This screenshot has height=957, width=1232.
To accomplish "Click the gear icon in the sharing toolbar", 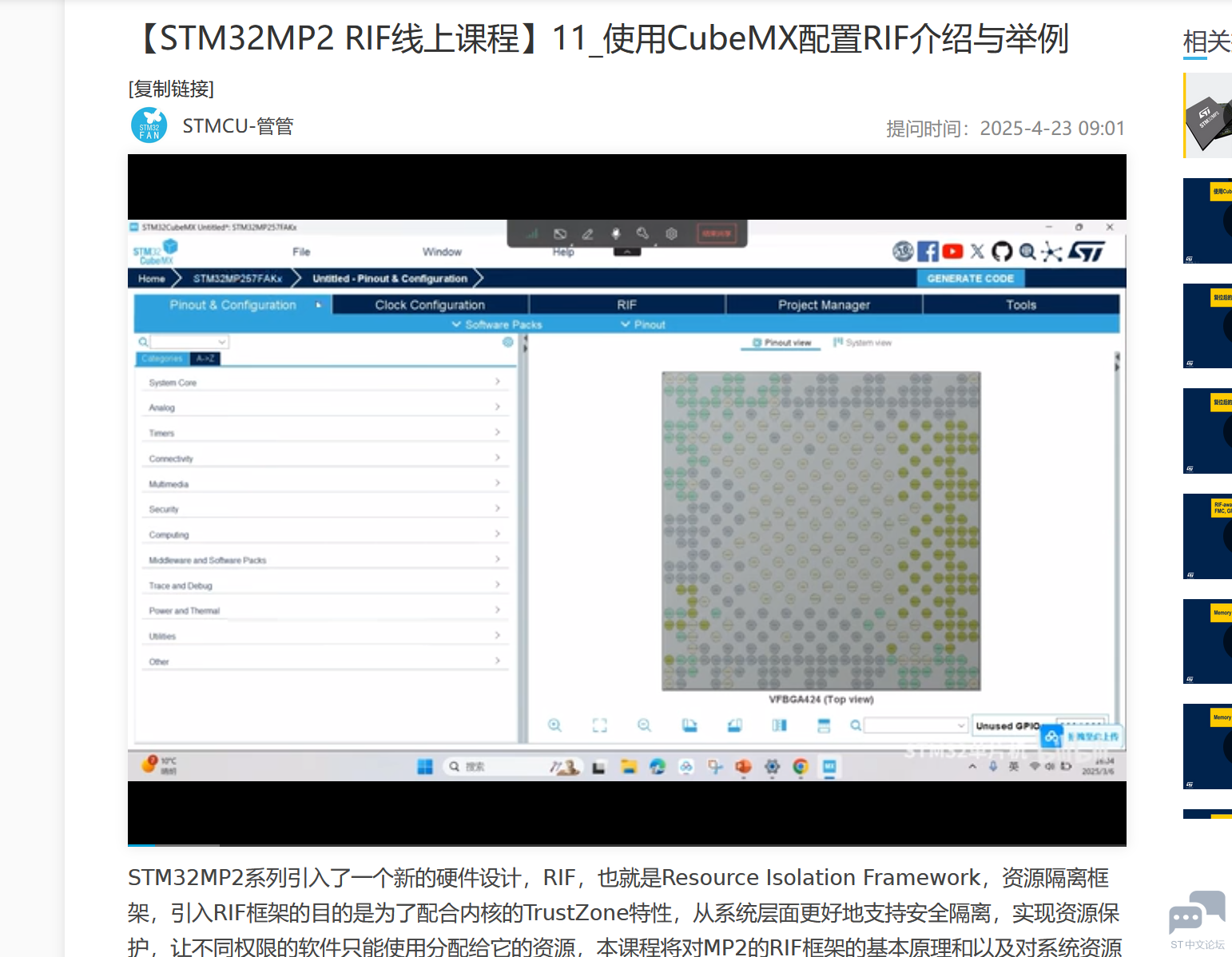I will tap(671, 234).
